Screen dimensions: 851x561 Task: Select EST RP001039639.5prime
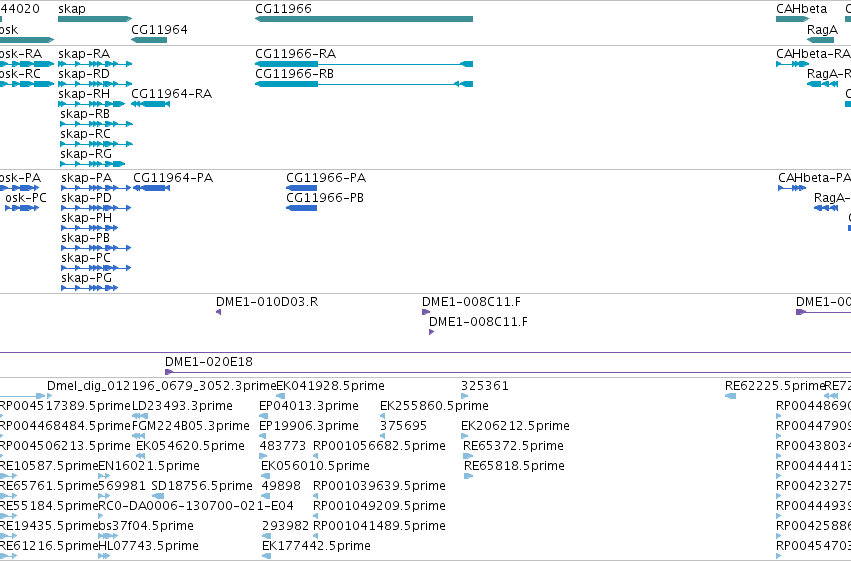click(316, 496)
